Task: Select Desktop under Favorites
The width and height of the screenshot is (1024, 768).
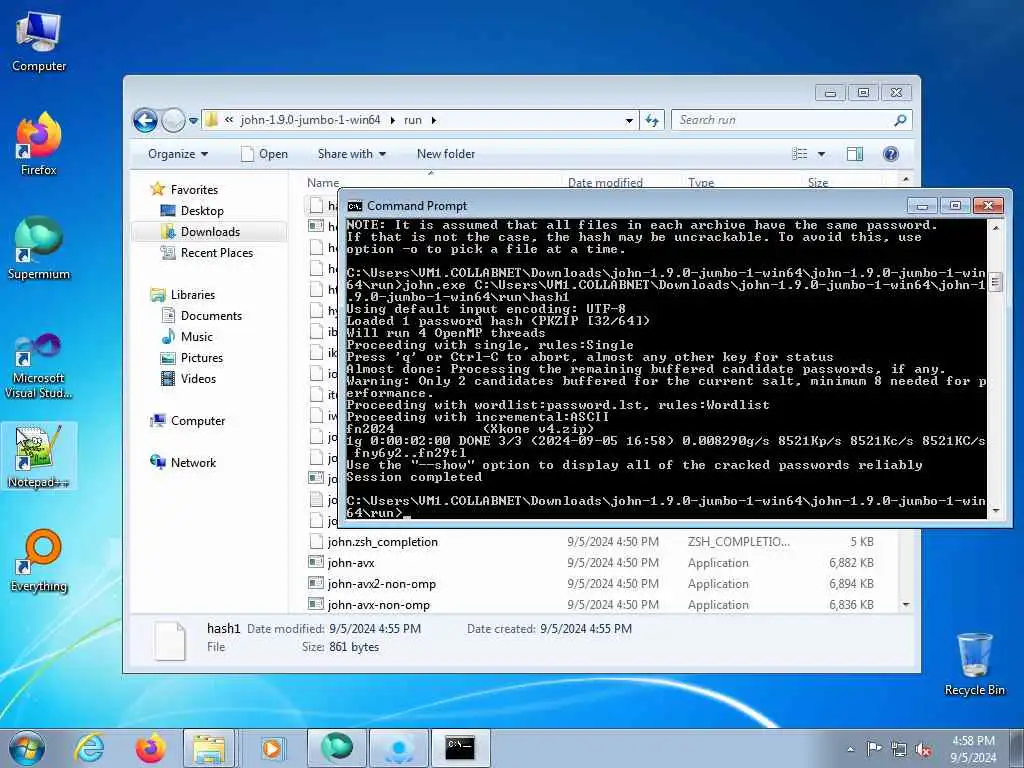Action: pyautogui.click(x=202, y=210)
